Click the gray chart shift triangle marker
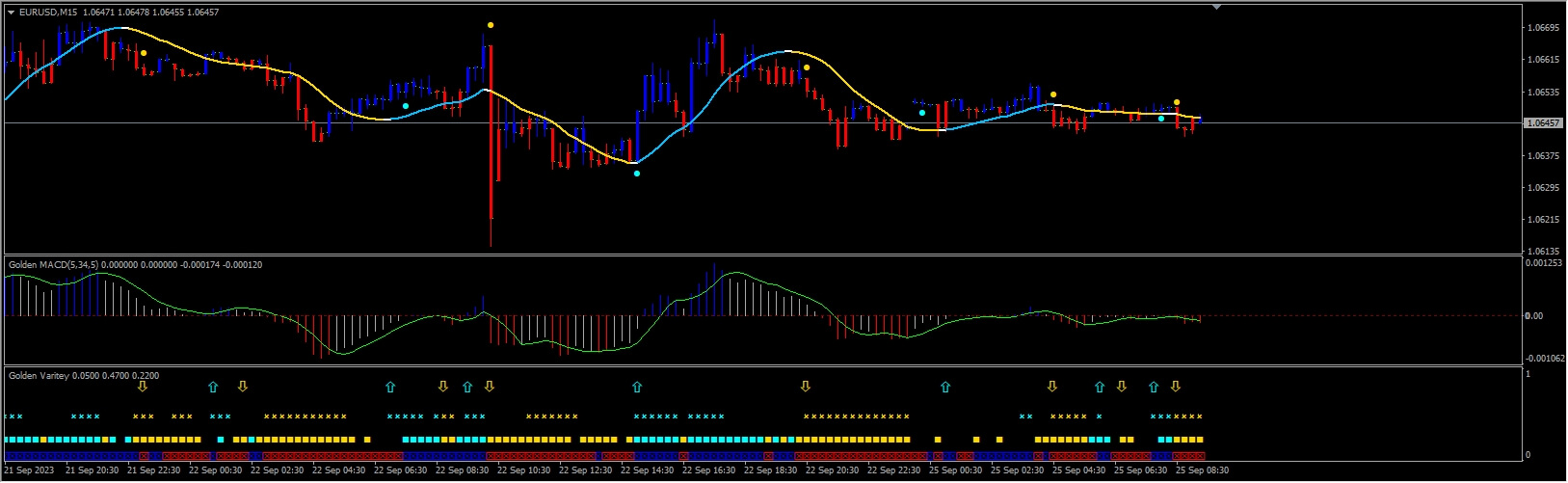The height and width of the screenshot is (483, 1568). (1216, 7)
